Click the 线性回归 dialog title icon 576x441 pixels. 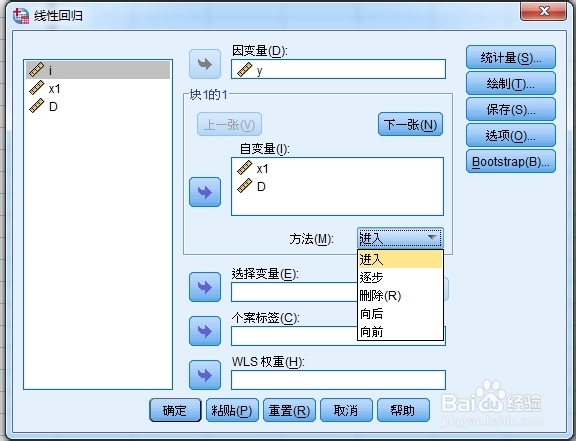(x=21, y=15)
